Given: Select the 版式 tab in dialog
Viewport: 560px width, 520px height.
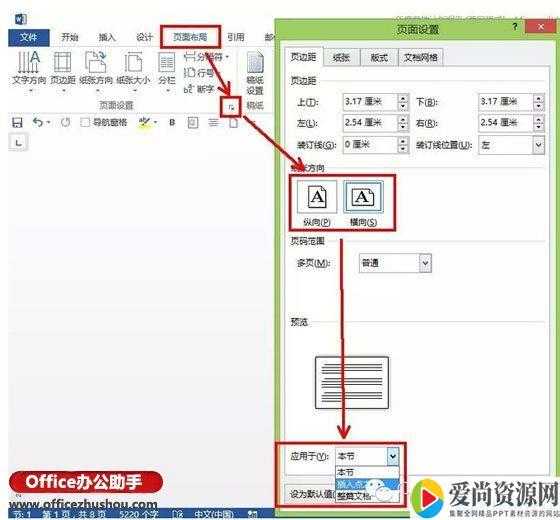Looking at the screenshot, I should click(x=379, y=58).
